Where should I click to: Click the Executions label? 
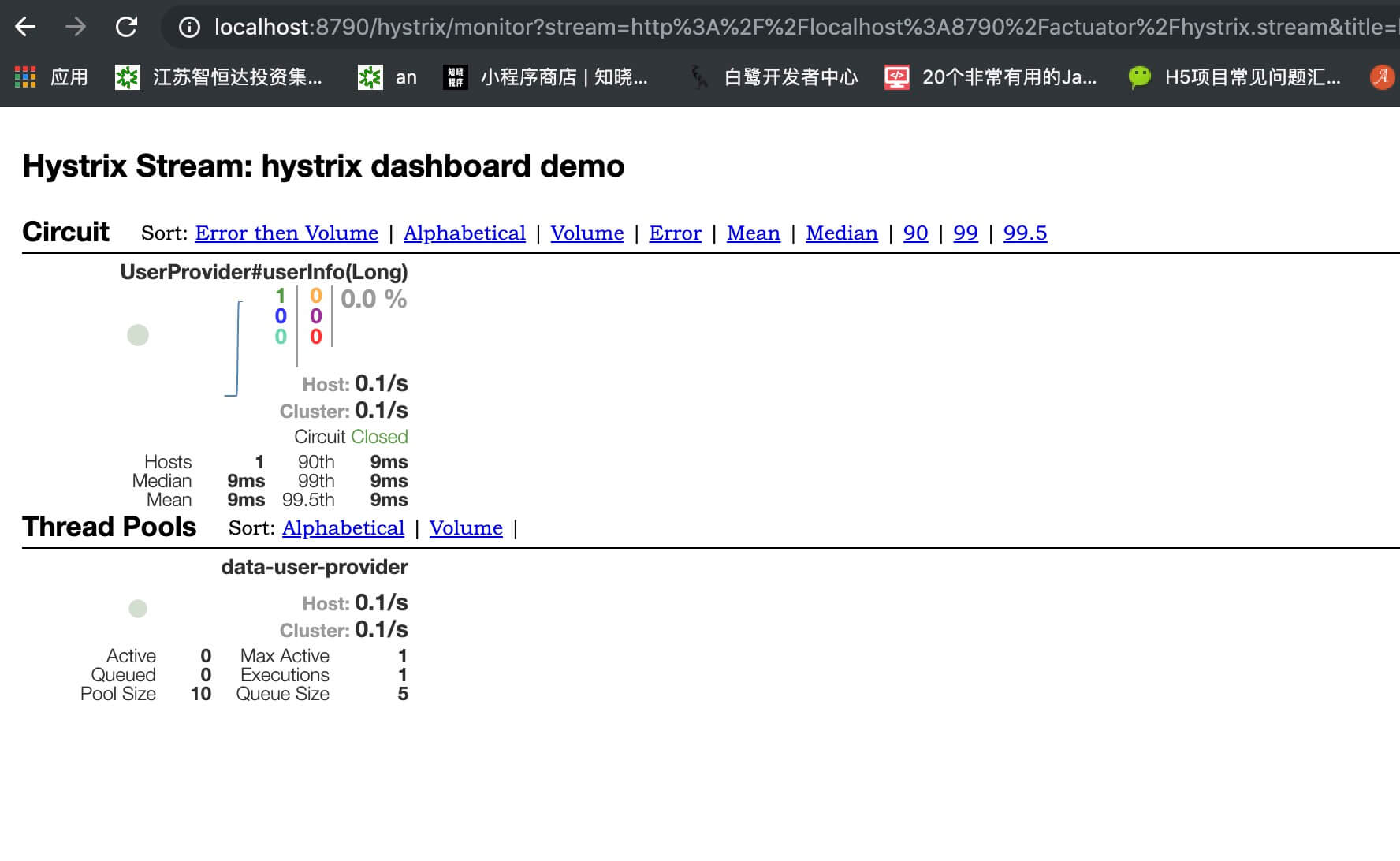(x=285, y=675)
